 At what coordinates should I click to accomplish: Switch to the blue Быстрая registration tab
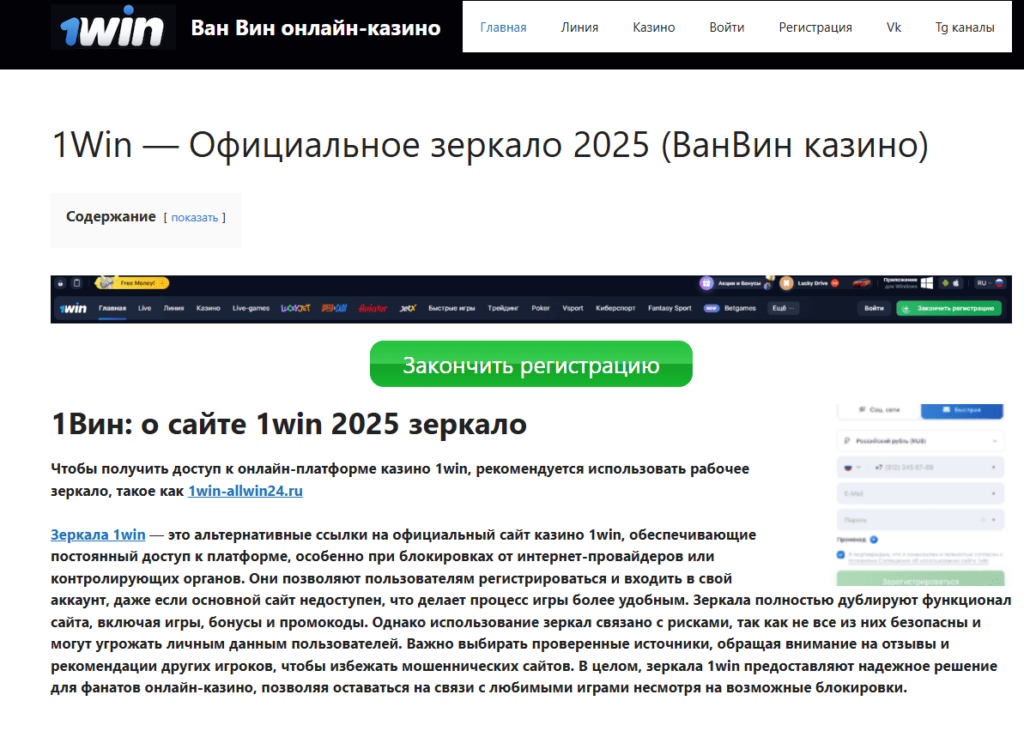pos(962,410)
